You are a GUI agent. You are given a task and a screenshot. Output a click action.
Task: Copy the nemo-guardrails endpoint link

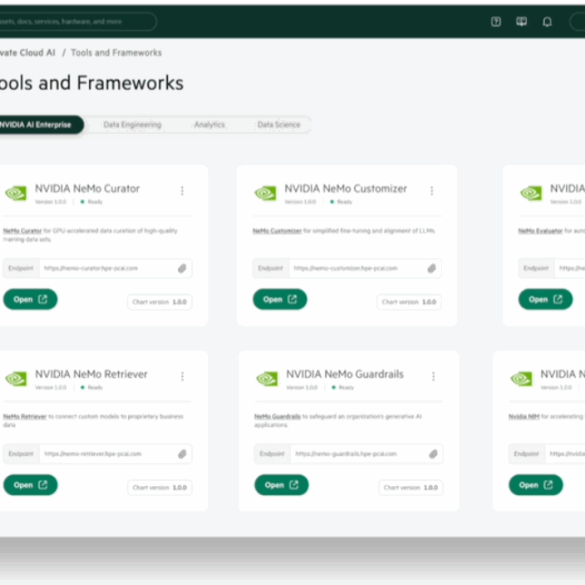click(433, 454)
